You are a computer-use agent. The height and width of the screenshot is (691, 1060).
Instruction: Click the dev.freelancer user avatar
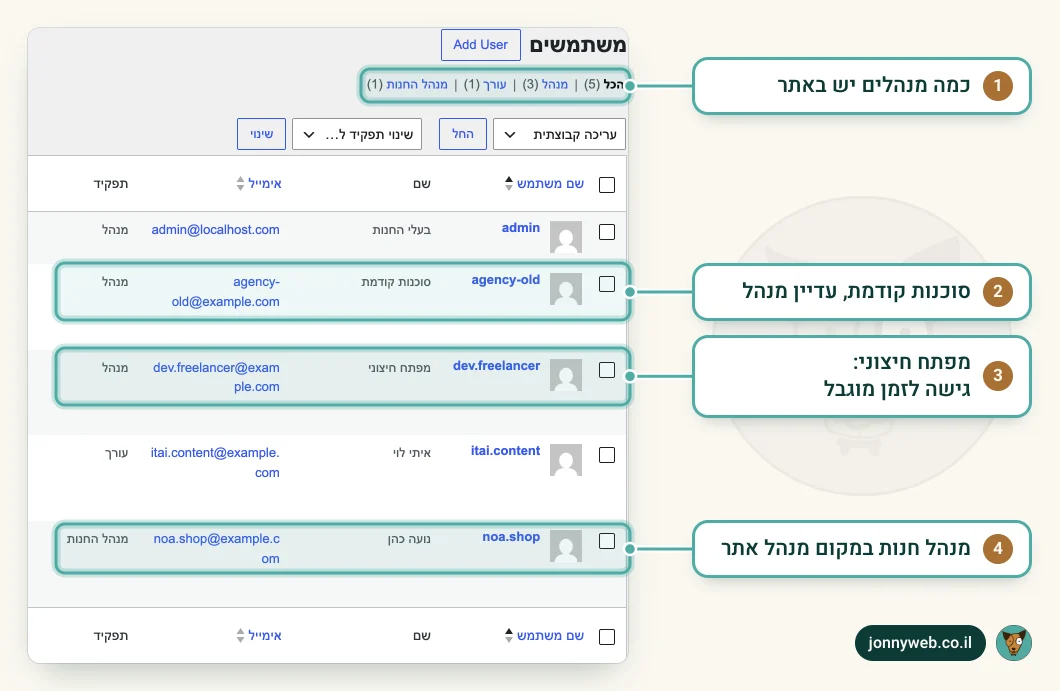pos(566,375)
